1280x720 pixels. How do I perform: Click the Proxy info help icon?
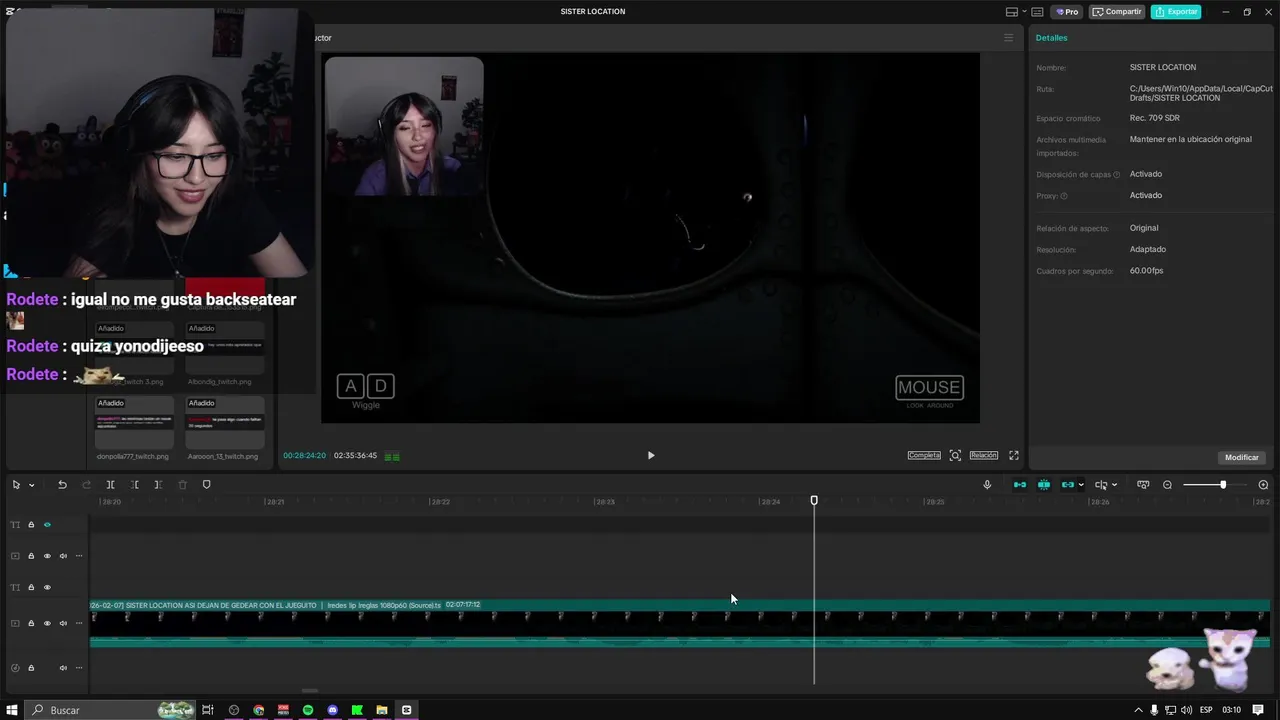(1064, 196)
